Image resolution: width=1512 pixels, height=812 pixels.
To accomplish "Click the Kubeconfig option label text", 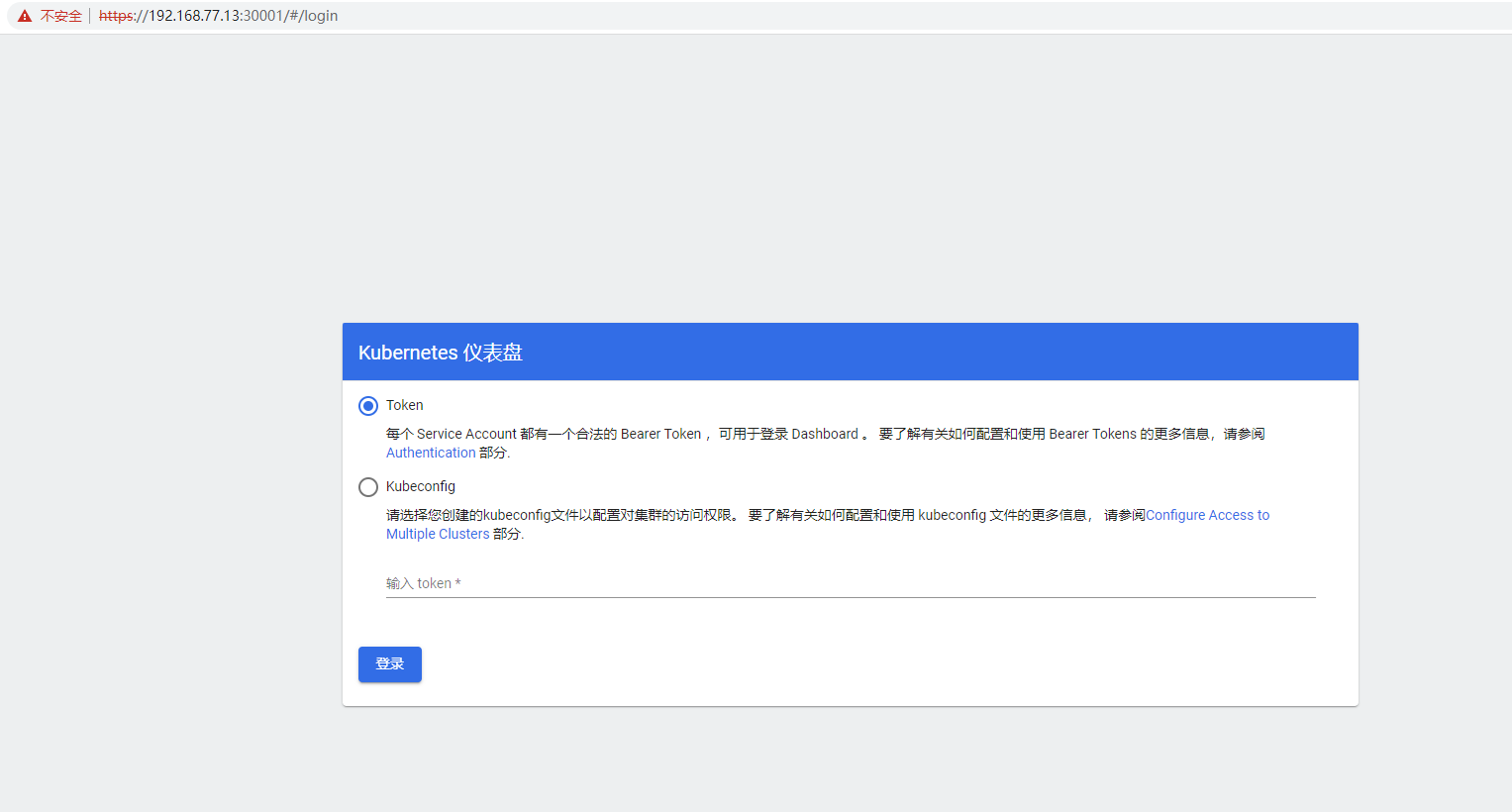I will coord(421,486).
